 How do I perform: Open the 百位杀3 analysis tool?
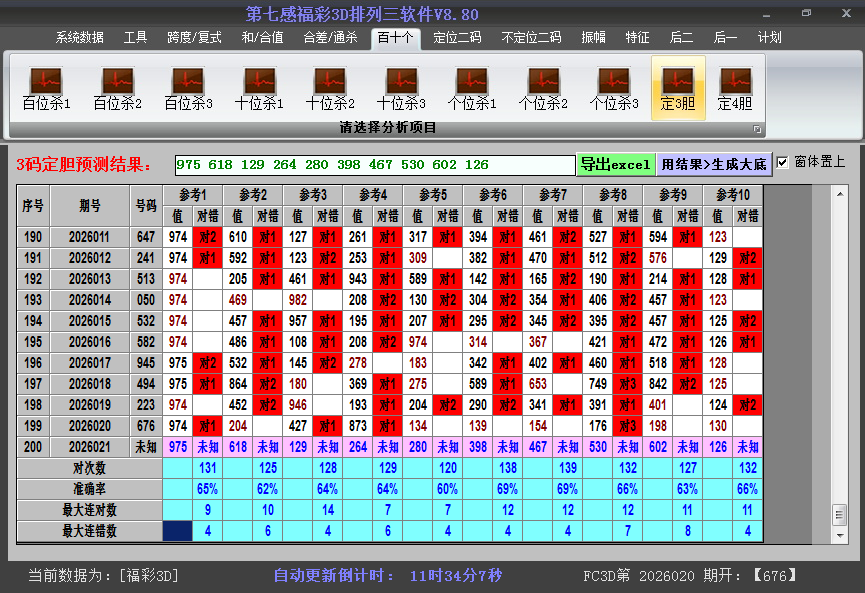point(188,88)
